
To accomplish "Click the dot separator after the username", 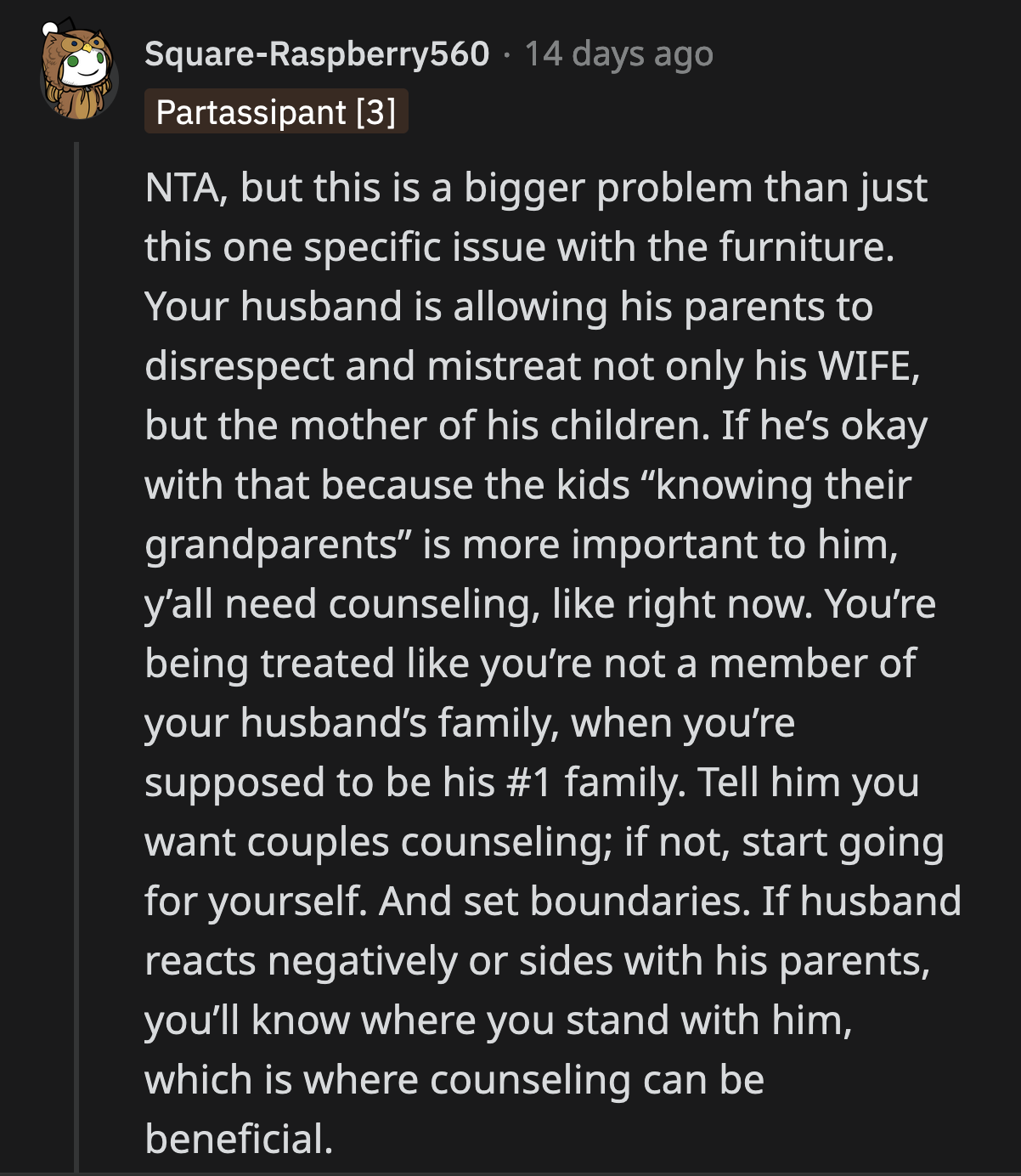I will [506, 54].
